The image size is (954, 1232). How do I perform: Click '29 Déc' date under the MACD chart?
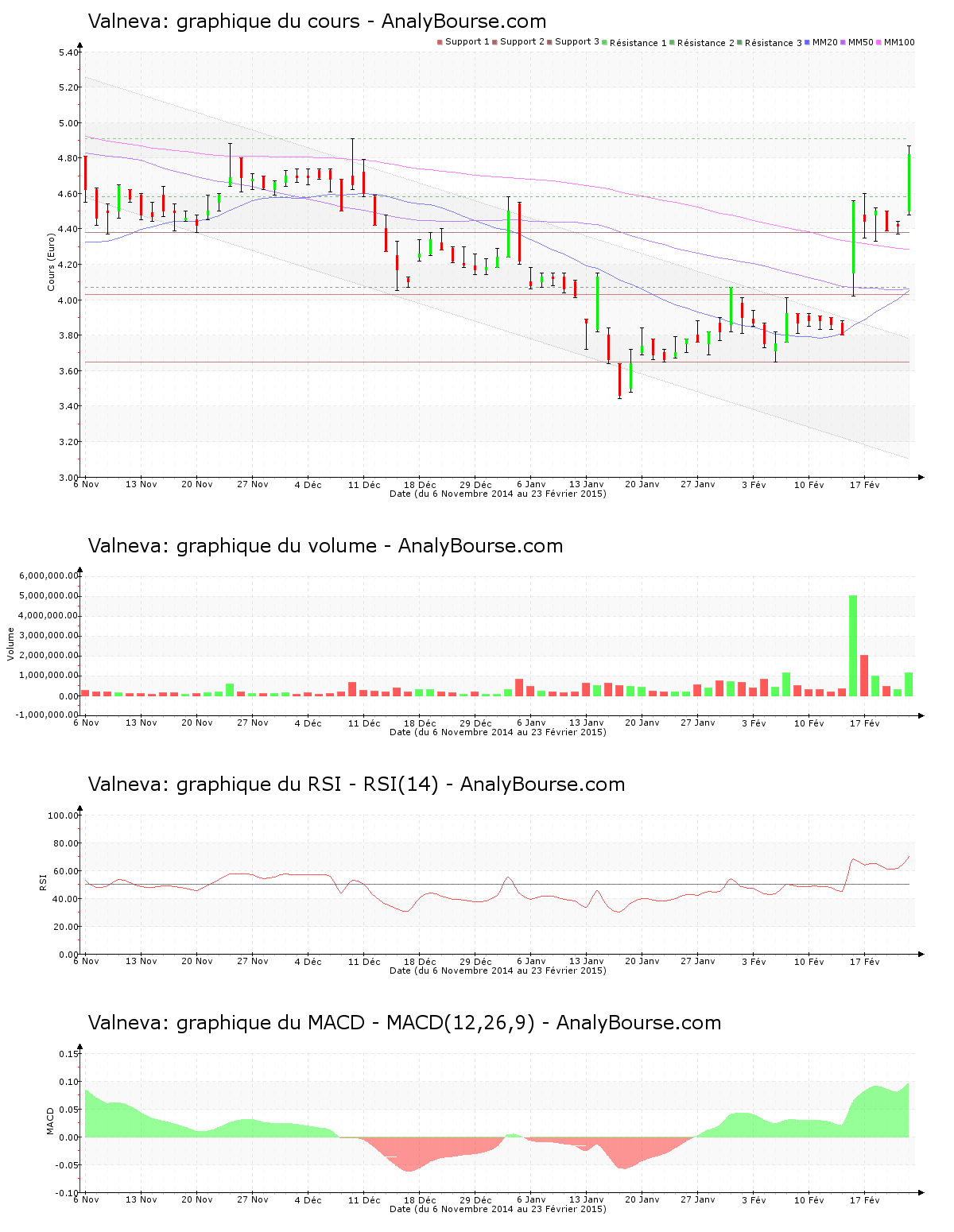click(x=475, y=1199)
